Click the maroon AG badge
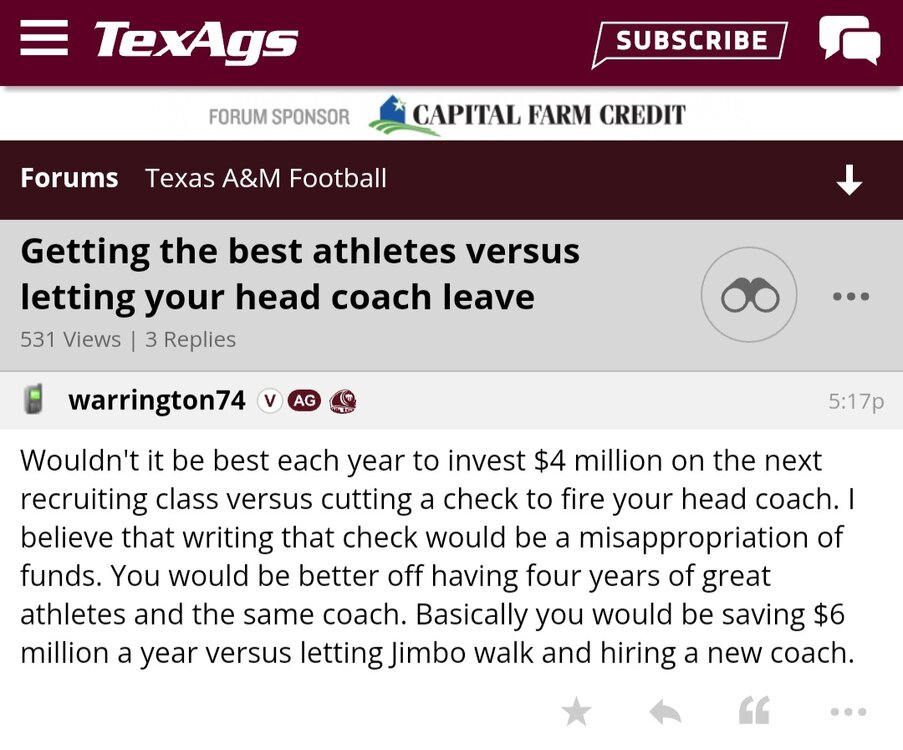The image size is (903, 750). [x=304, y=401]
